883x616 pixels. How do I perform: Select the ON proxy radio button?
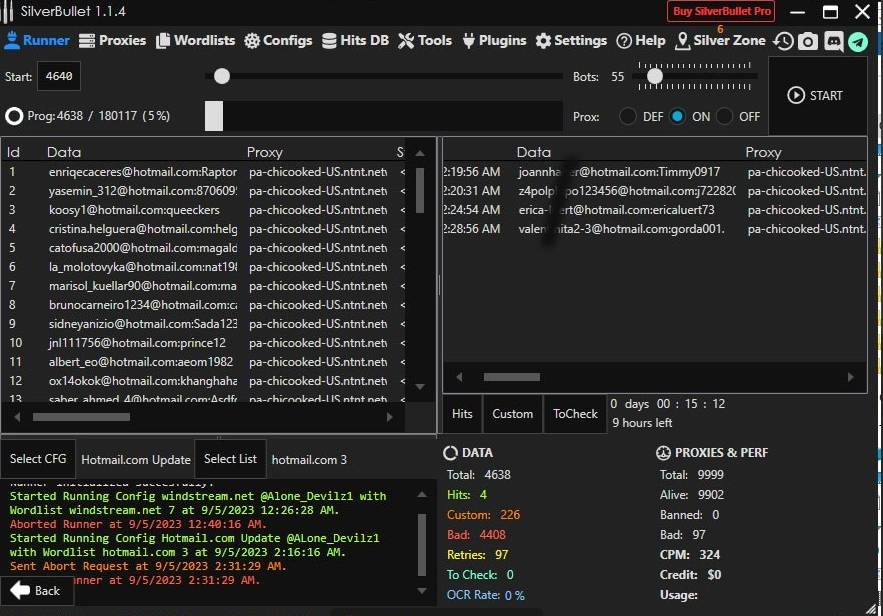(x=678, y=116)
